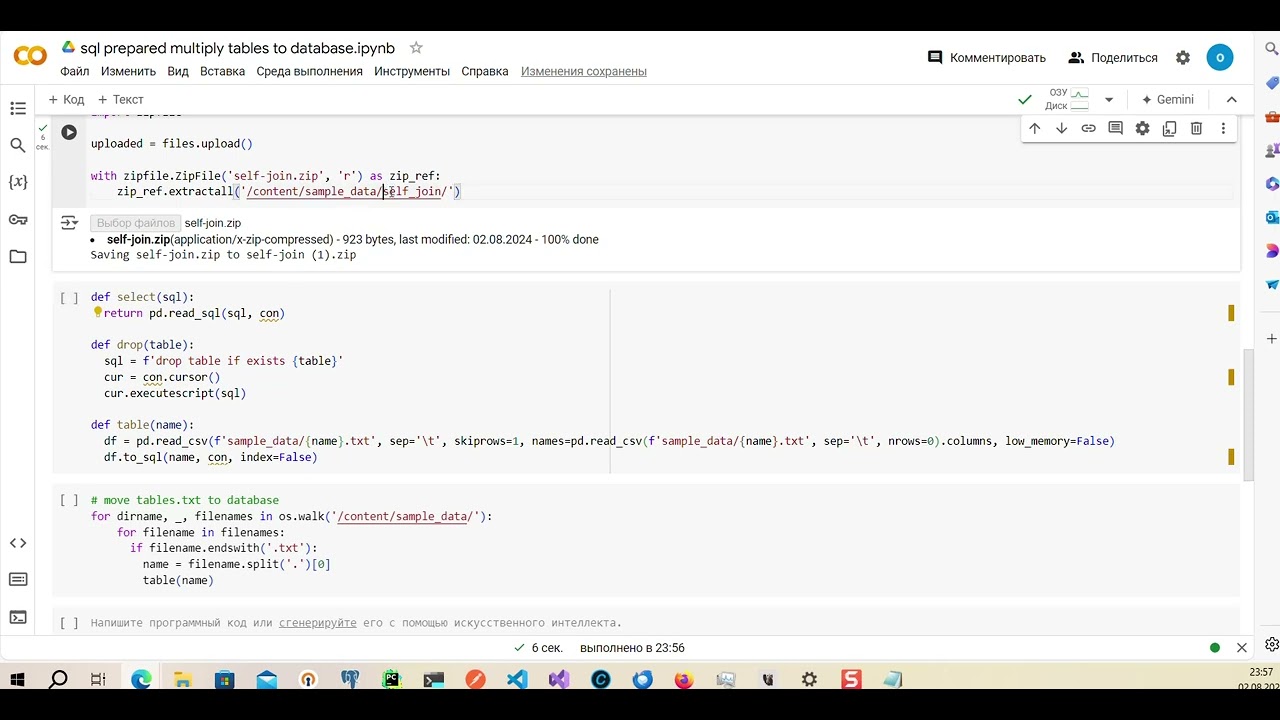This screenshot has width=1280, height=720.
Task: Click the self-join.zip file name text
Action: pyautogui.click(x=212, y=223)
